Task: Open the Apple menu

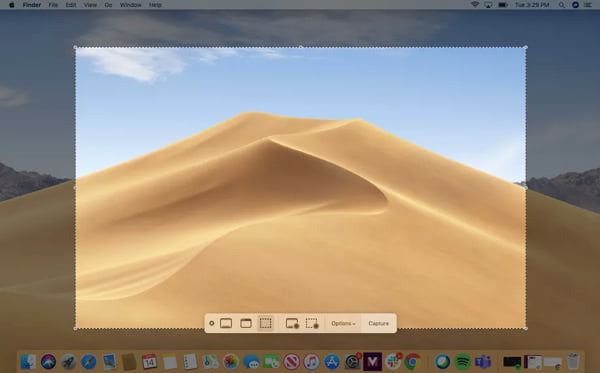Action: [x=11, y=5]
